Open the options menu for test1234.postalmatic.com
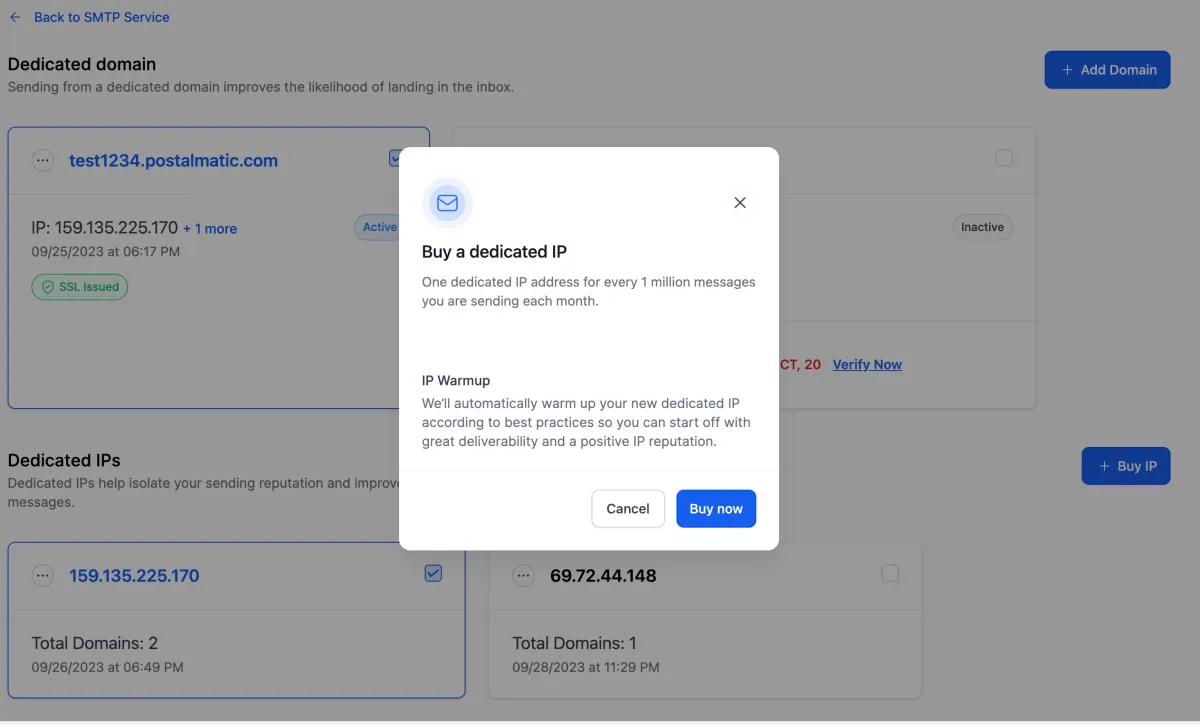 pos(42,160)
